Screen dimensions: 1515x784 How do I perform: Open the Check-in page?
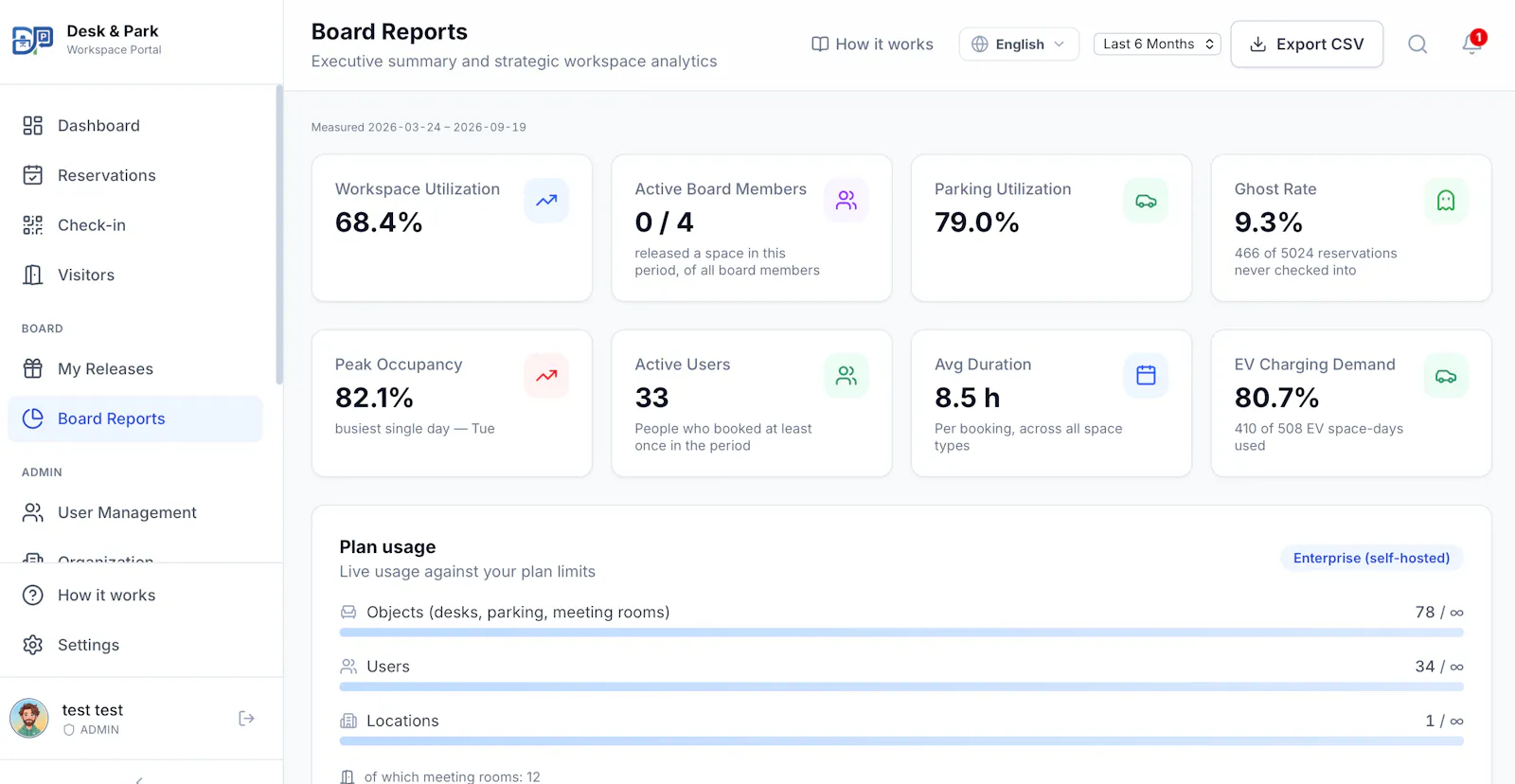[135, 225]
